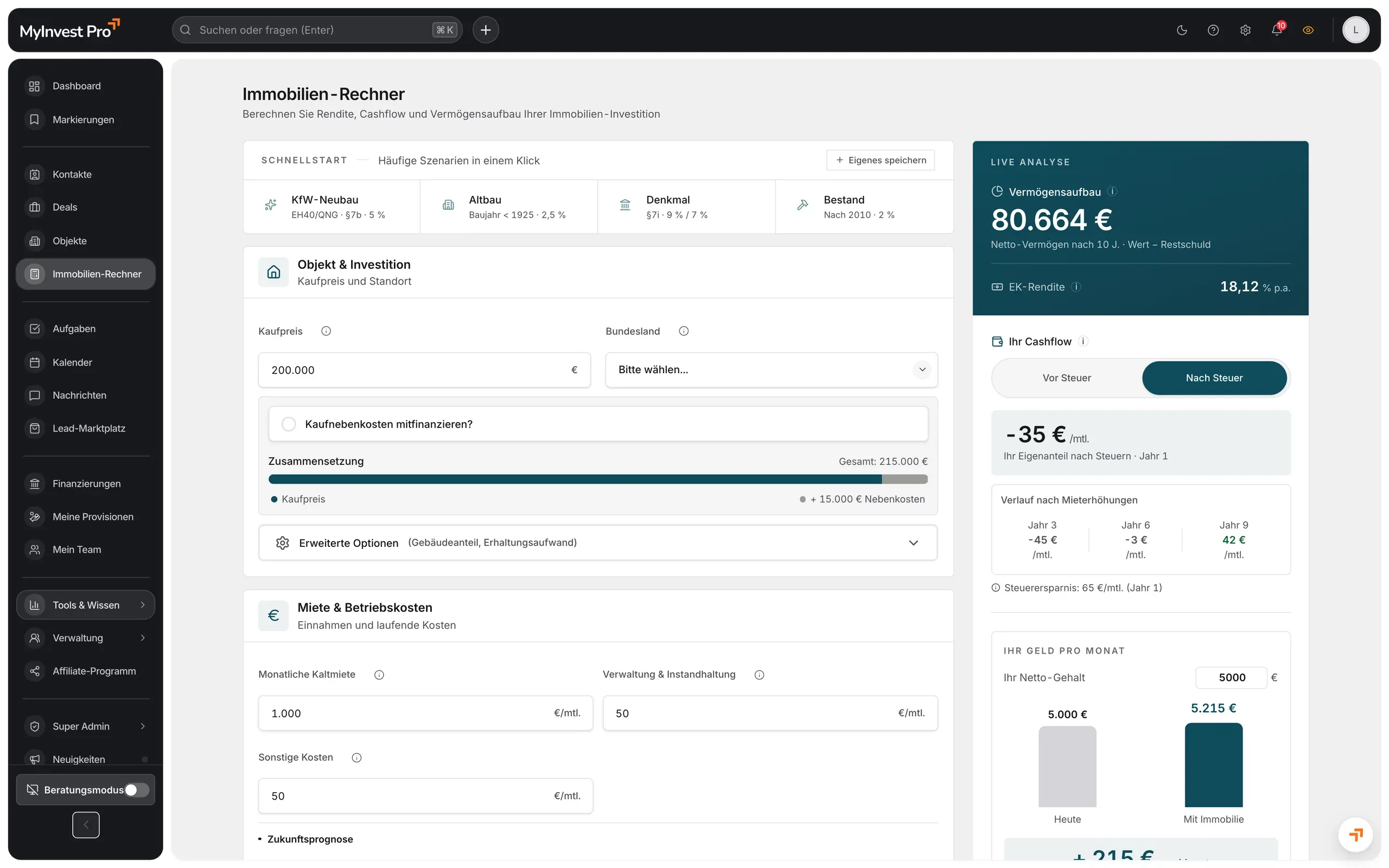The height and width of the screenshot is (868, 1389).
Task: Click the search field
Action: 317,30
